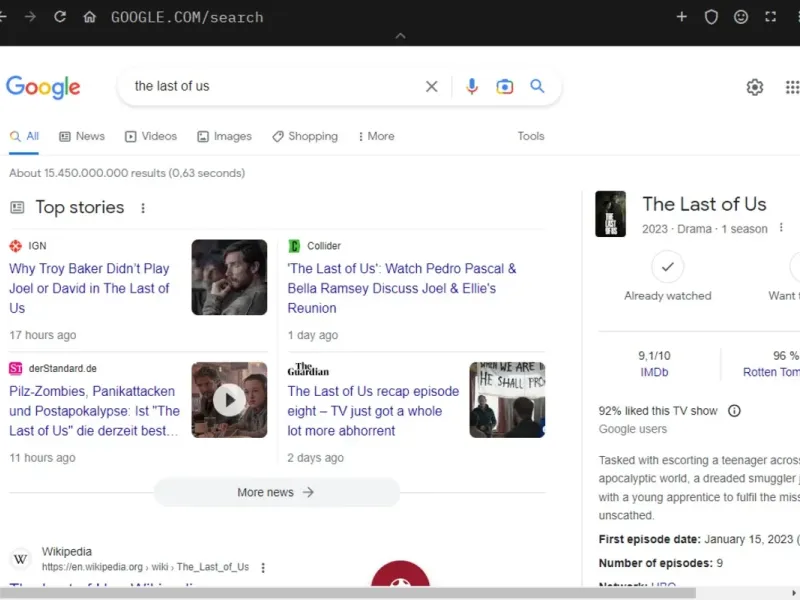This screenshot has height=600, width=800.
Task: Click '11 hours ago' timestamp
Action: (42, 458)
